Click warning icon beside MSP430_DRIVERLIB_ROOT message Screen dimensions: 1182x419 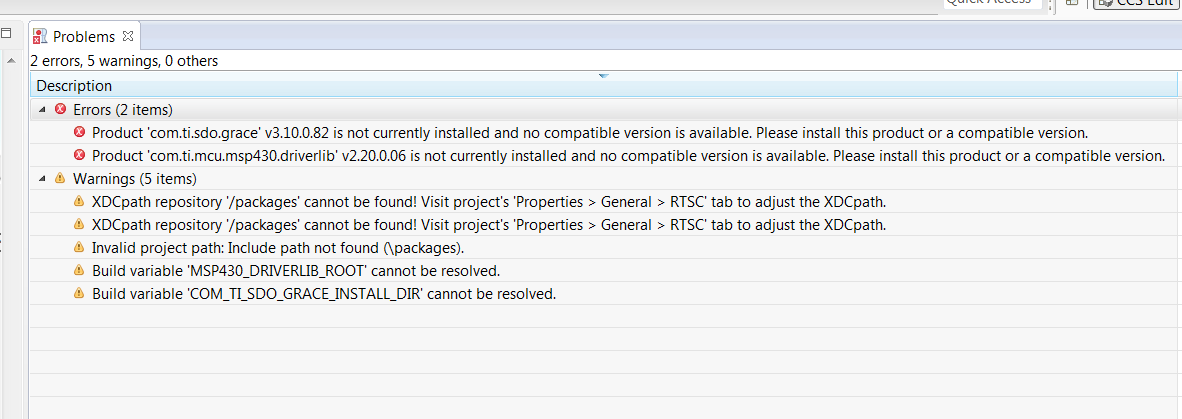click(79, 271)
